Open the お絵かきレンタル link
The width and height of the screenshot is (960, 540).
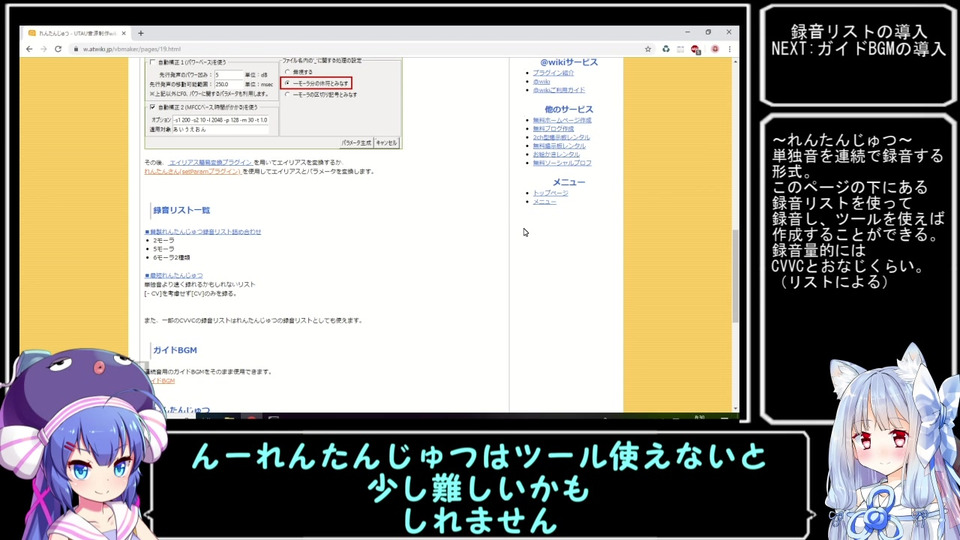(x=556, y=155)
